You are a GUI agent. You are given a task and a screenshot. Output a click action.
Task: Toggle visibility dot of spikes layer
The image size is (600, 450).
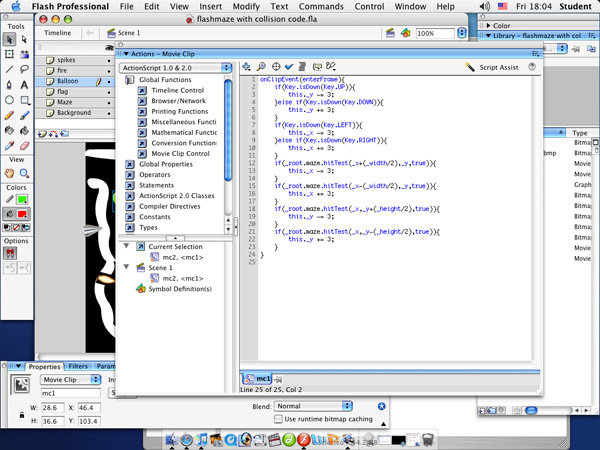(109, 60)
